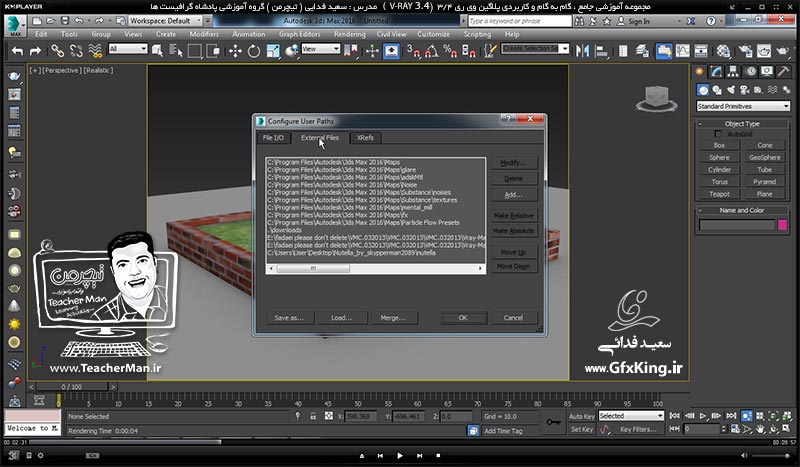Switch to the Motion command panel tab
Screen dimensions: 800x467
pyautogui.click(x=751, y=72)
